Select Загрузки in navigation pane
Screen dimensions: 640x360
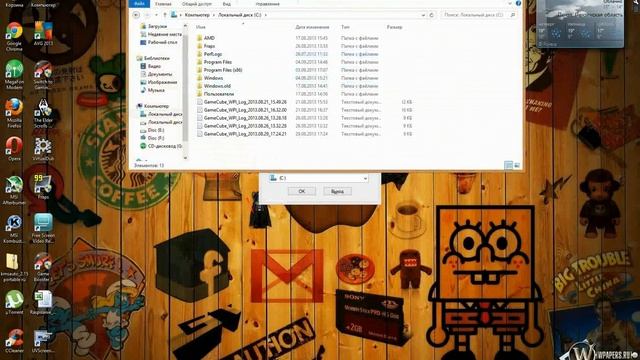click(x=153, y=26)
